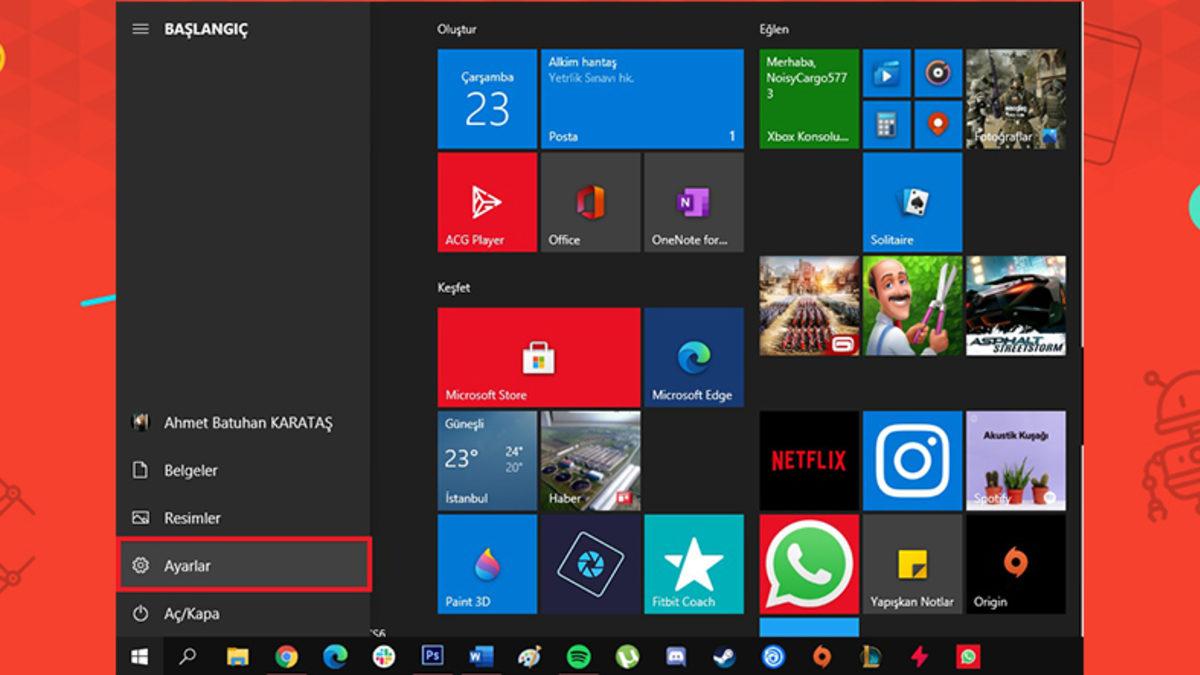The image size is (1200, 675).
Task: Open the Paint 3D tile
Action: pos(486,564)
